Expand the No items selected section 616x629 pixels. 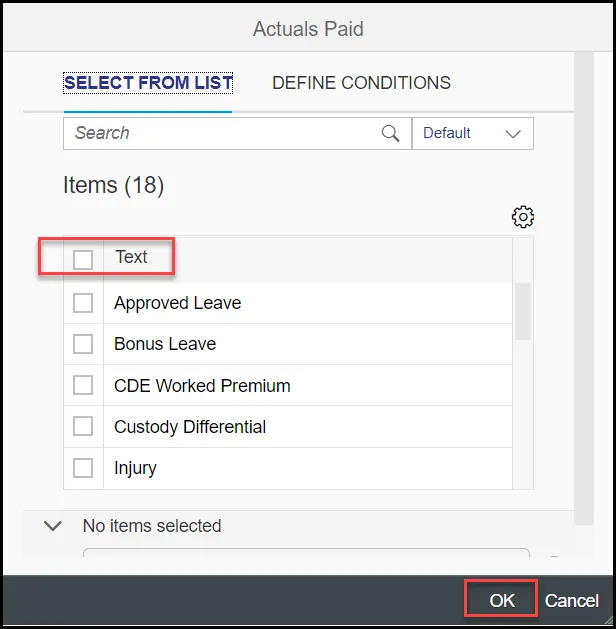(x=53, y=526)
